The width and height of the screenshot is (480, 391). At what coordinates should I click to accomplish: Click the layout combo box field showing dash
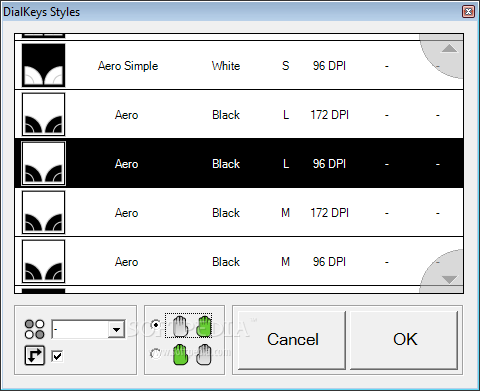88,330
